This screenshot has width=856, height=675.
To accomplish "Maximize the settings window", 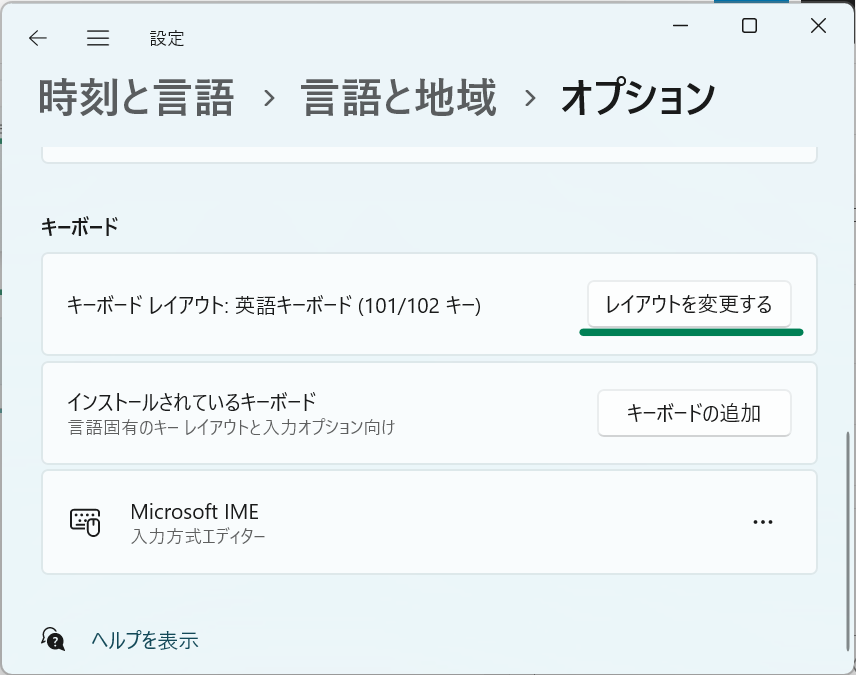I will 749,26.
